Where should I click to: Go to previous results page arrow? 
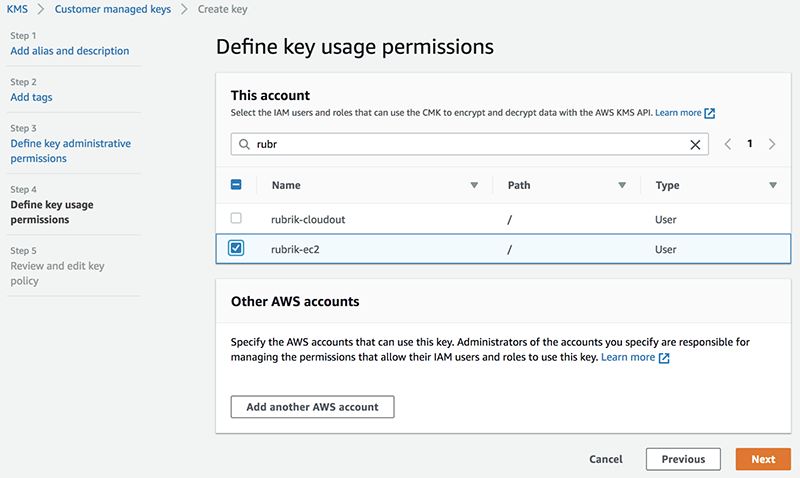[x=728, y=144]
